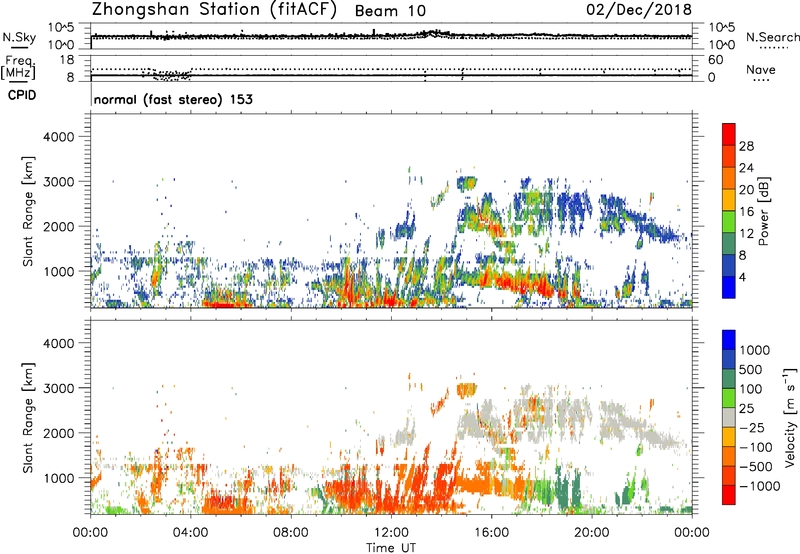
Task: Select the 'N.Sky' legend label
Action: coord(19,37)
